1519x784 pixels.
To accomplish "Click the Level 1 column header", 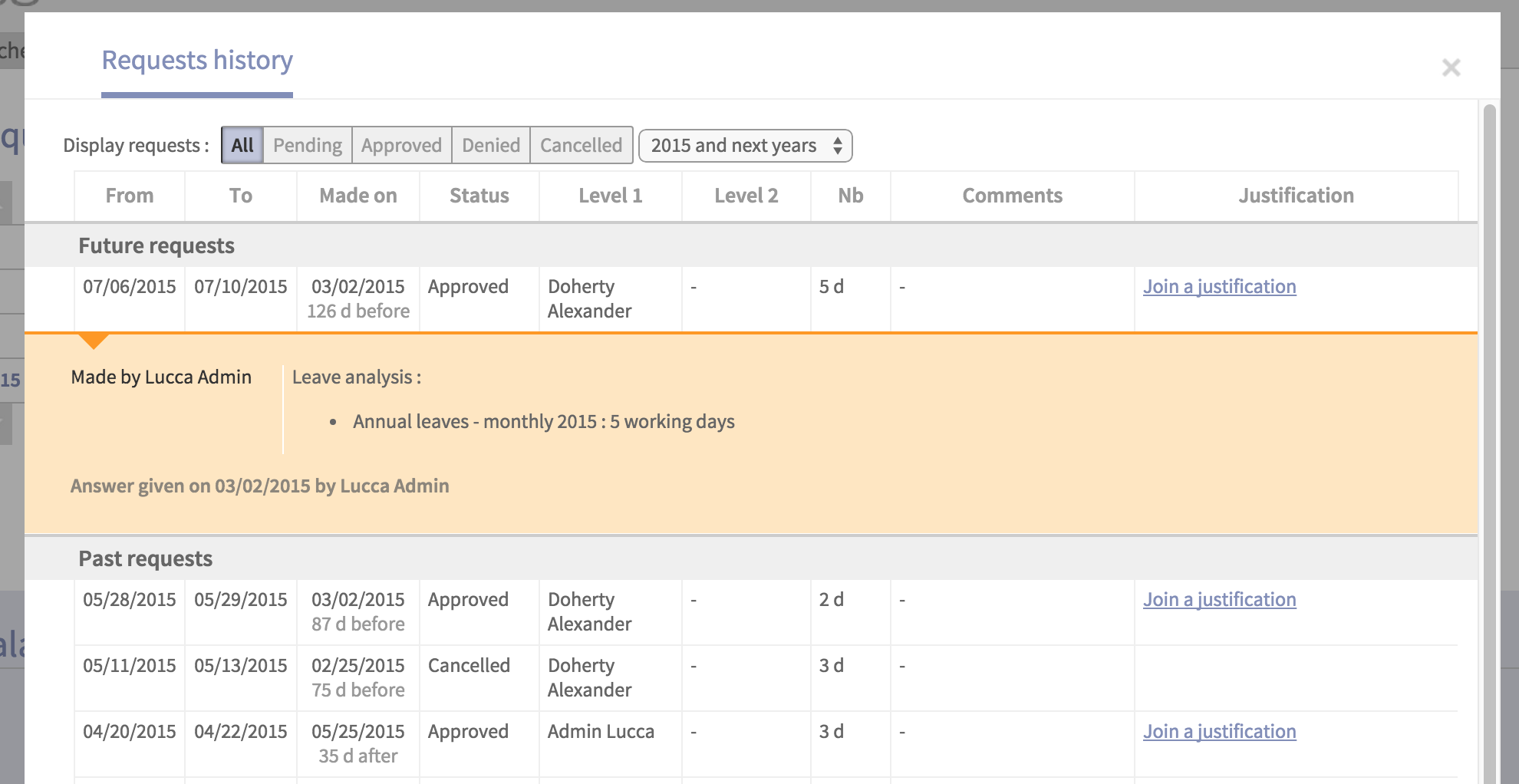I will [611, 196].
